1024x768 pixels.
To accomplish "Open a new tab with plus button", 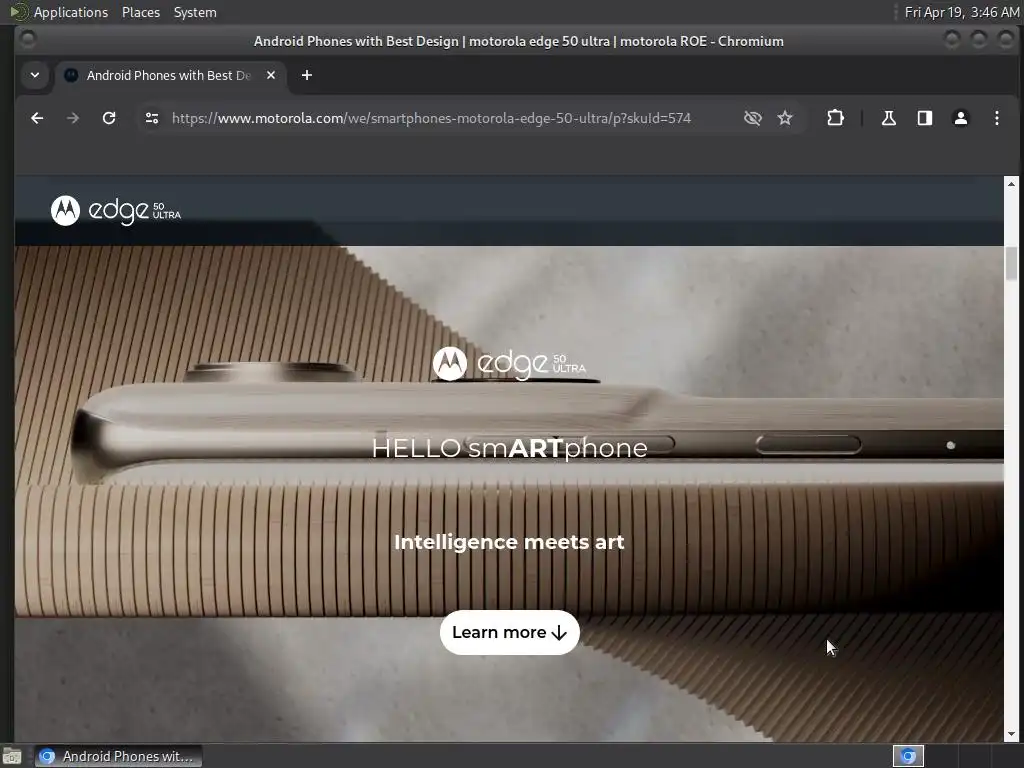I will coord(307,75).
